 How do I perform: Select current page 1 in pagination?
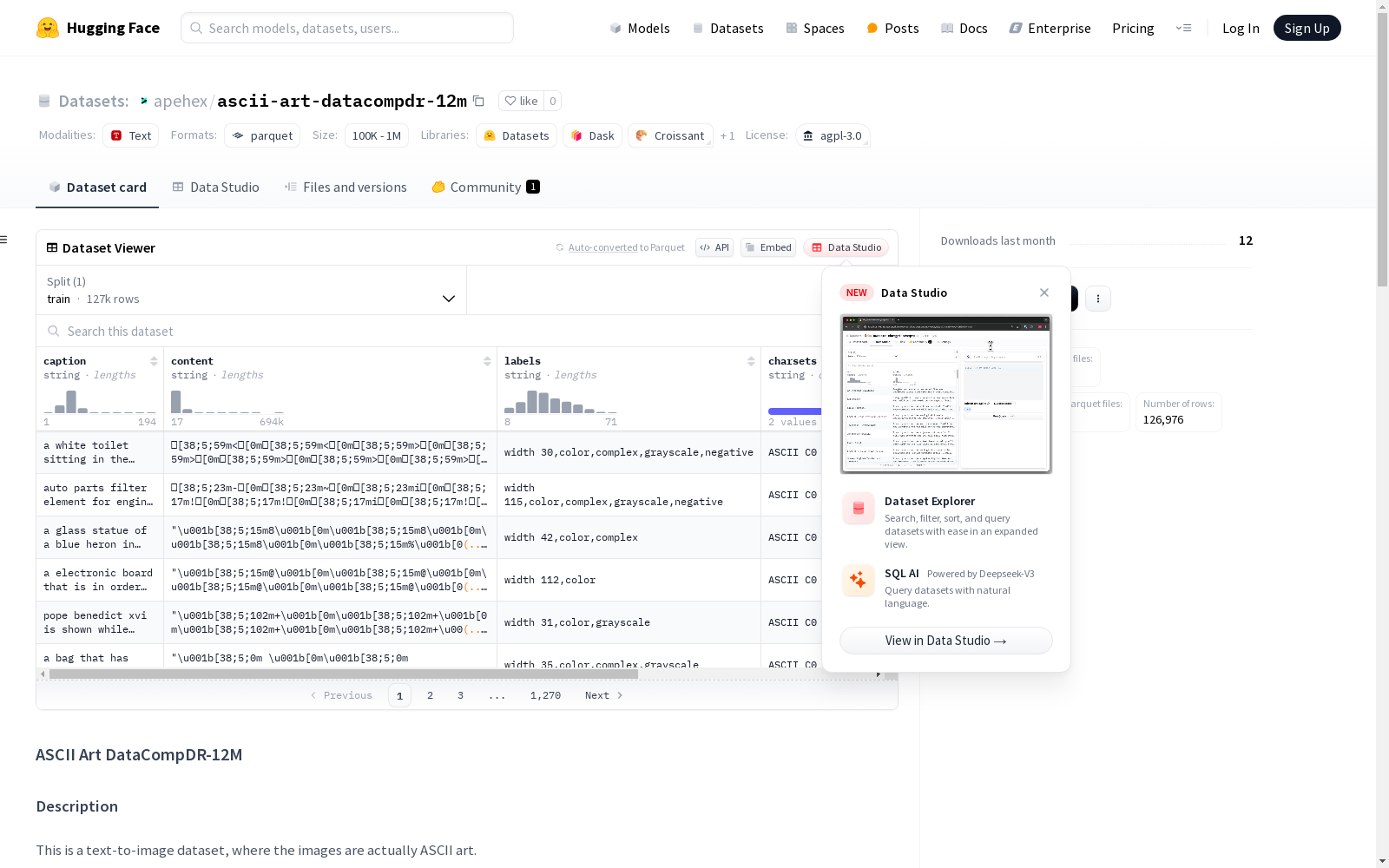point(399,695)
